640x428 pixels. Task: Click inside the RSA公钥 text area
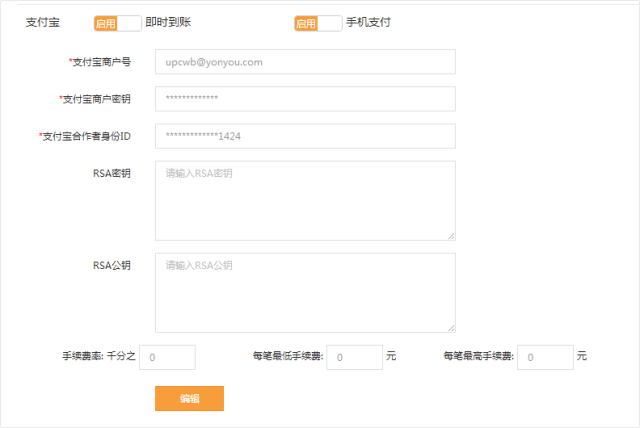coord(305,293)
